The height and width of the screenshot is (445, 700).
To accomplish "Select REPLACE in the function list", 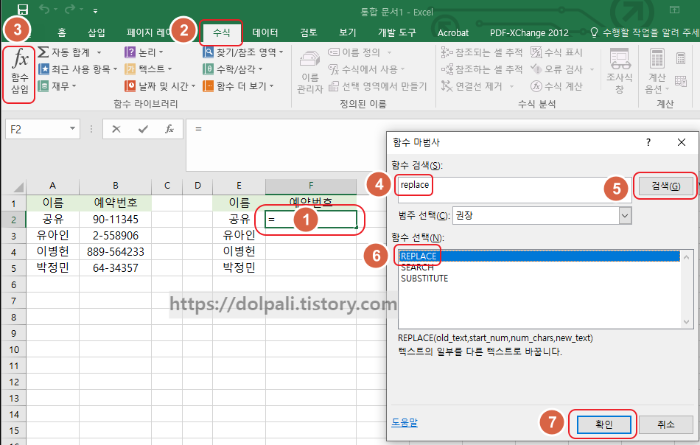I will click(x=539, y=256).
